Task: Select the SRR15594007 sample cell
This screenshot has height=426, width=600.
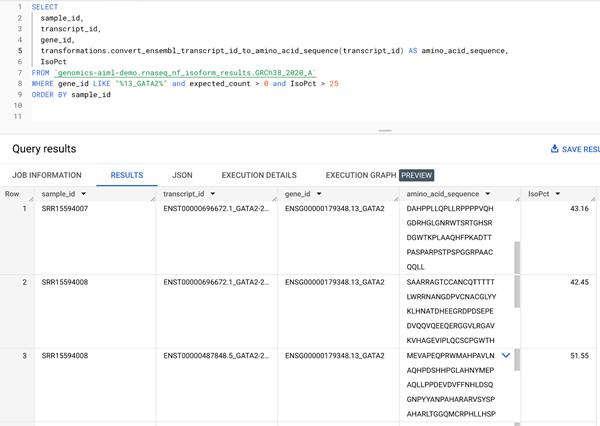Action: [65, 208]
